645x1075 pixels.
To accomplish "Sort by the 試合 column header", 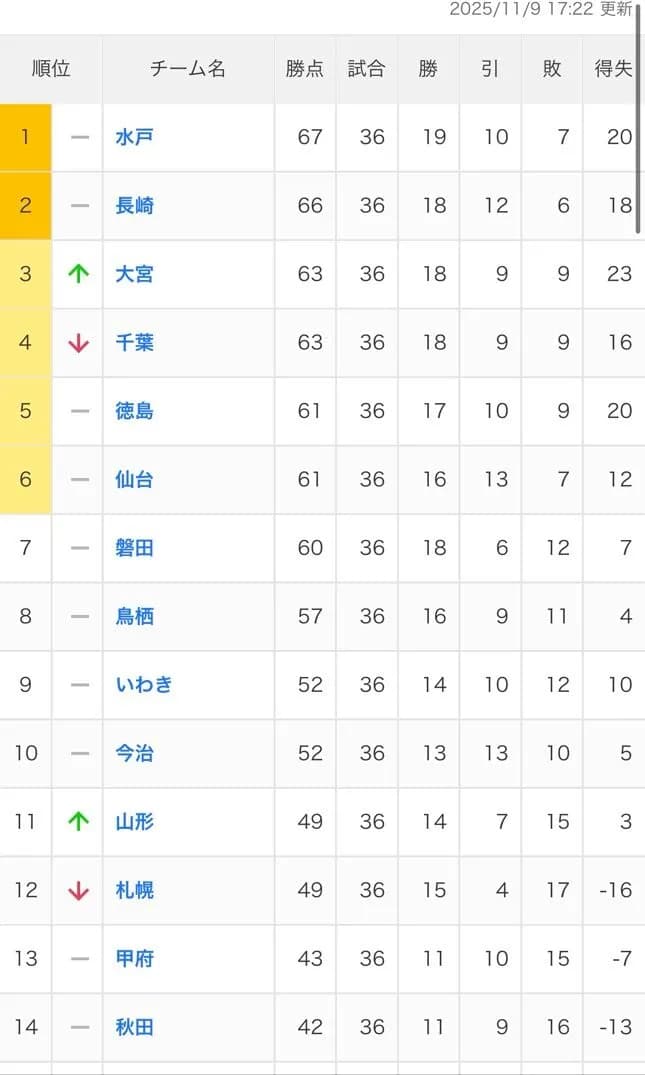I will pos(367,68).
